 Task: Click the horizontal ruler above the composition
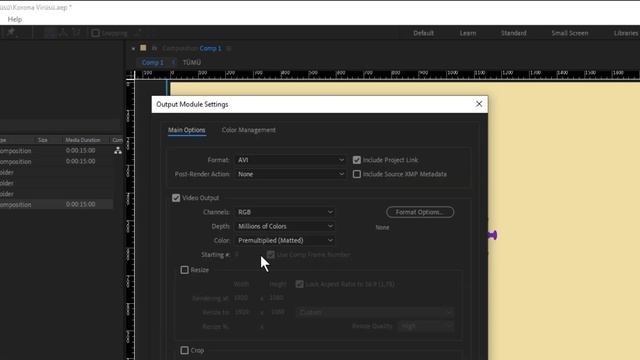tap(387, 74)
